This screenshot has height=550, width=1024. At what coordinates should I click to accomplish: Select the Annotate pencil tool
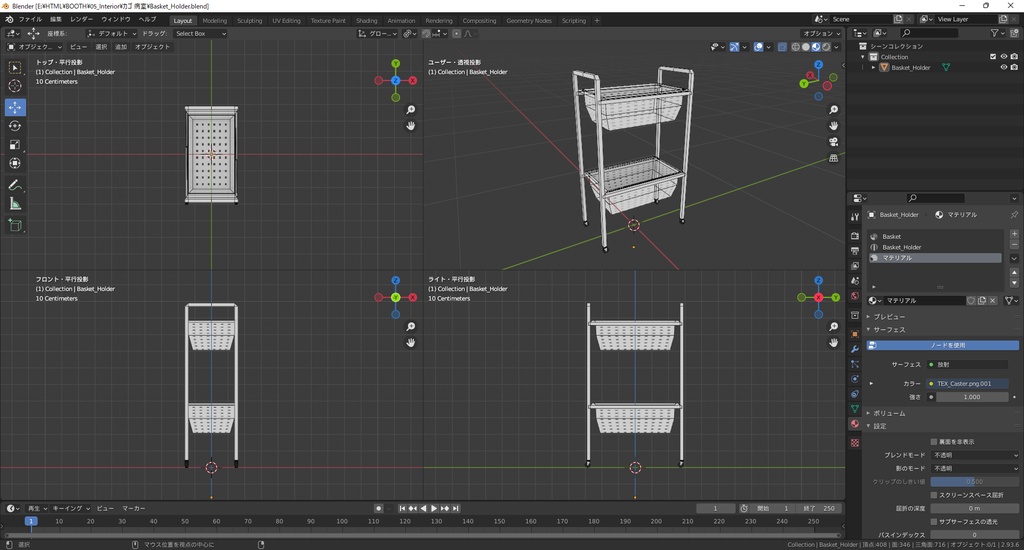pyautogui.click(x=15, y=185)
